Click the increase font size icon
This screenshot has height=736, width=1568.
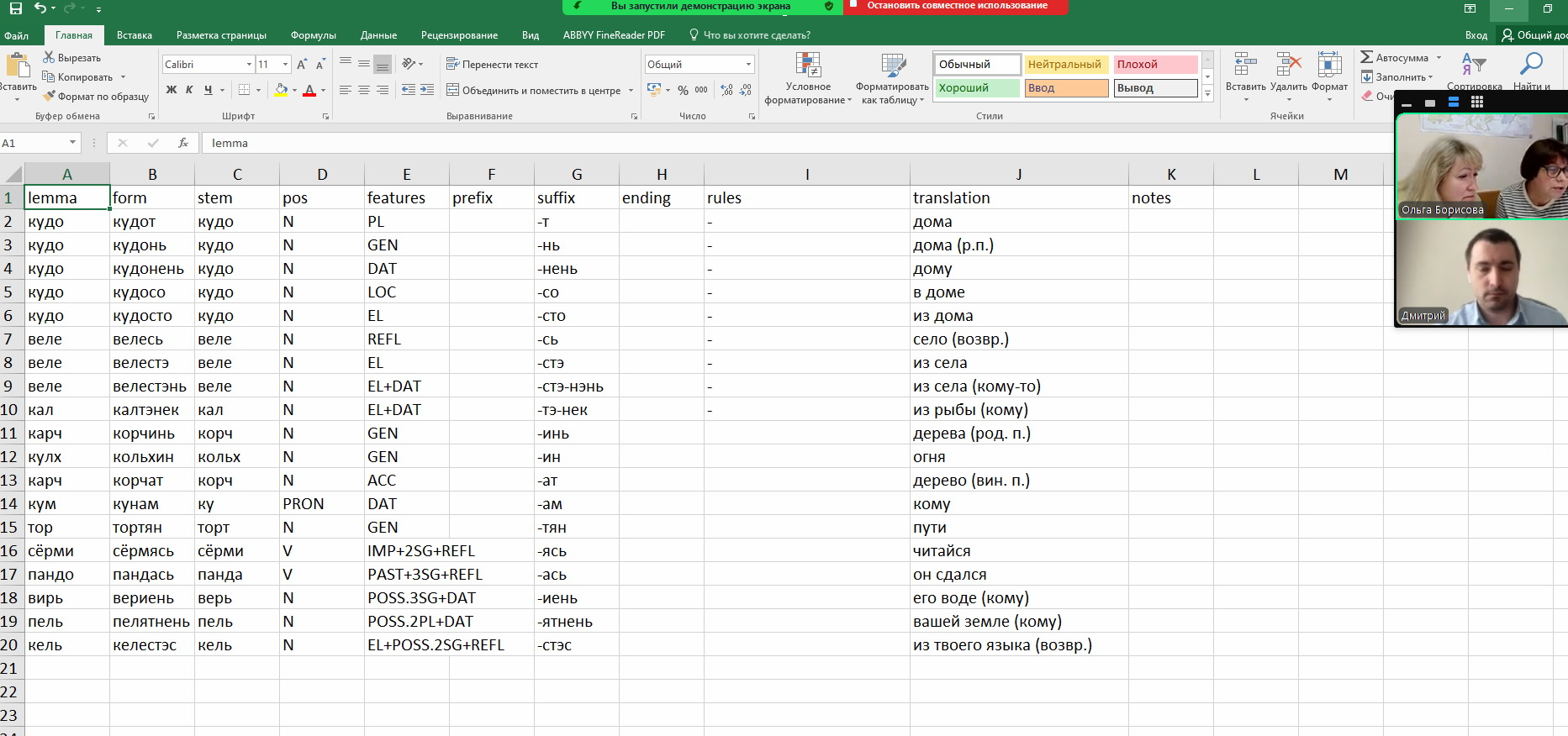coord(302,65)
